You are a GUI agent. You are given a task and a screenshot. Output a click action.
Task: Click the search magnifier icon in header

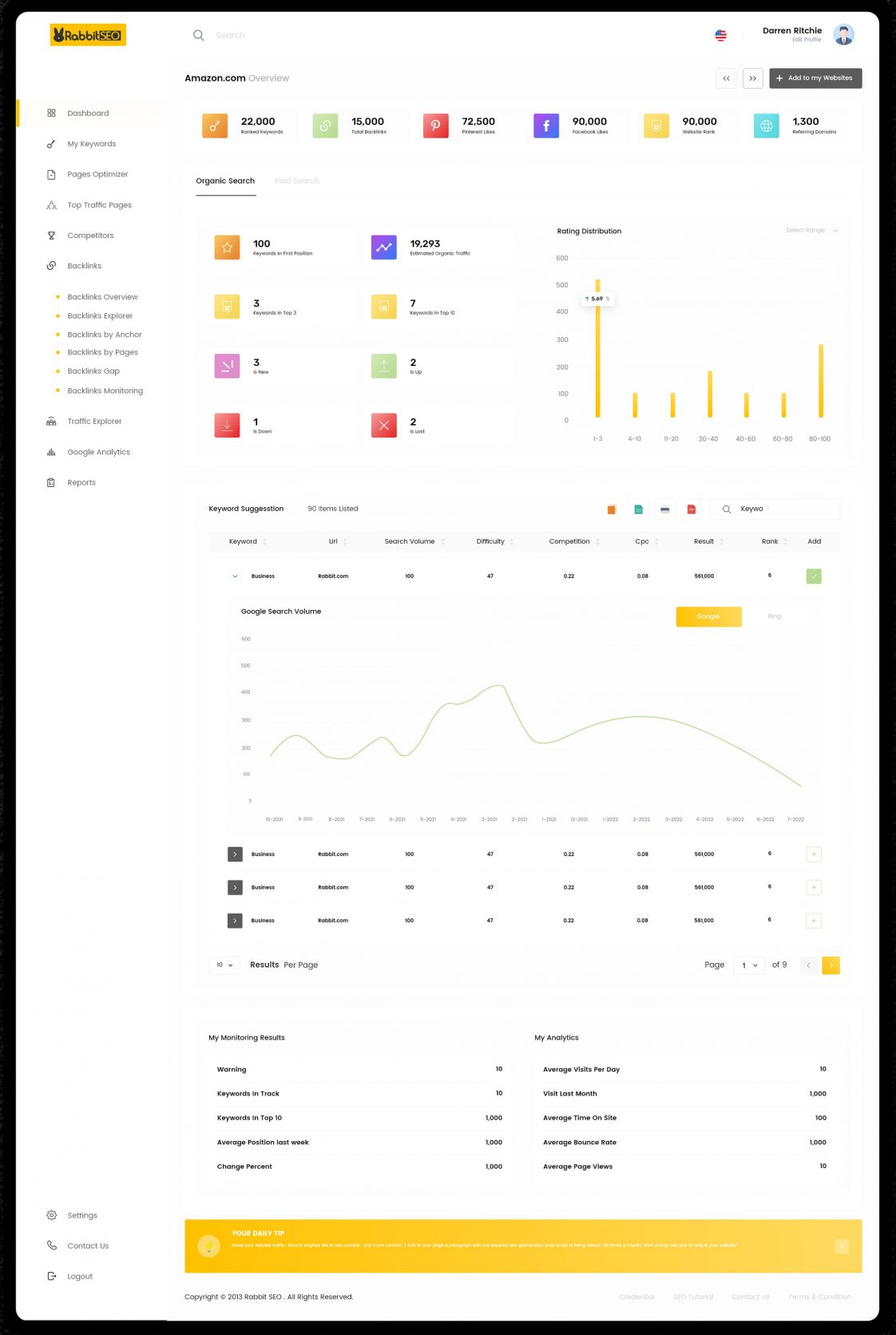tap(199, 35)
